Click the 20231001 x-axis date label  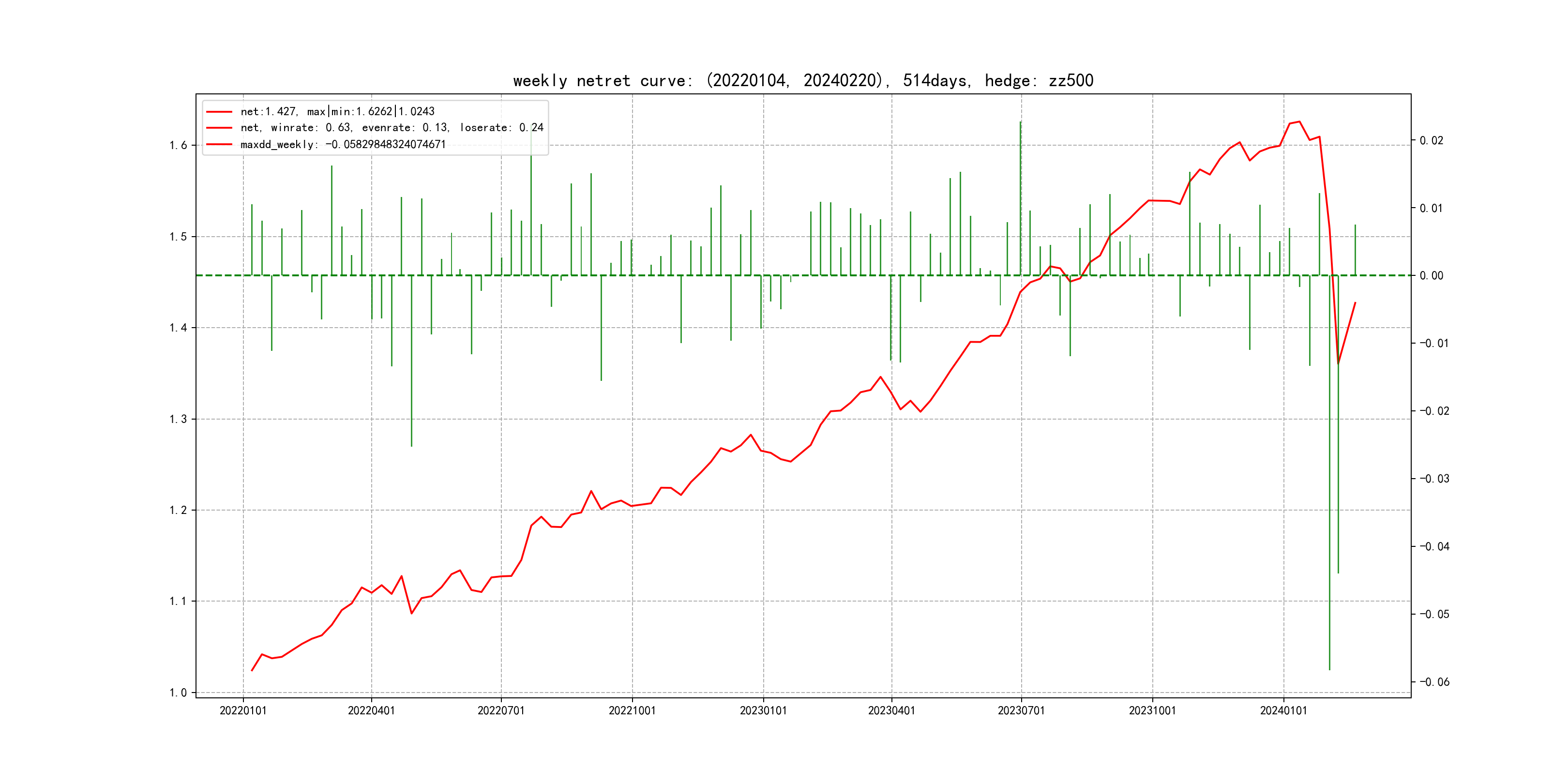click(x=1152, y=710)
